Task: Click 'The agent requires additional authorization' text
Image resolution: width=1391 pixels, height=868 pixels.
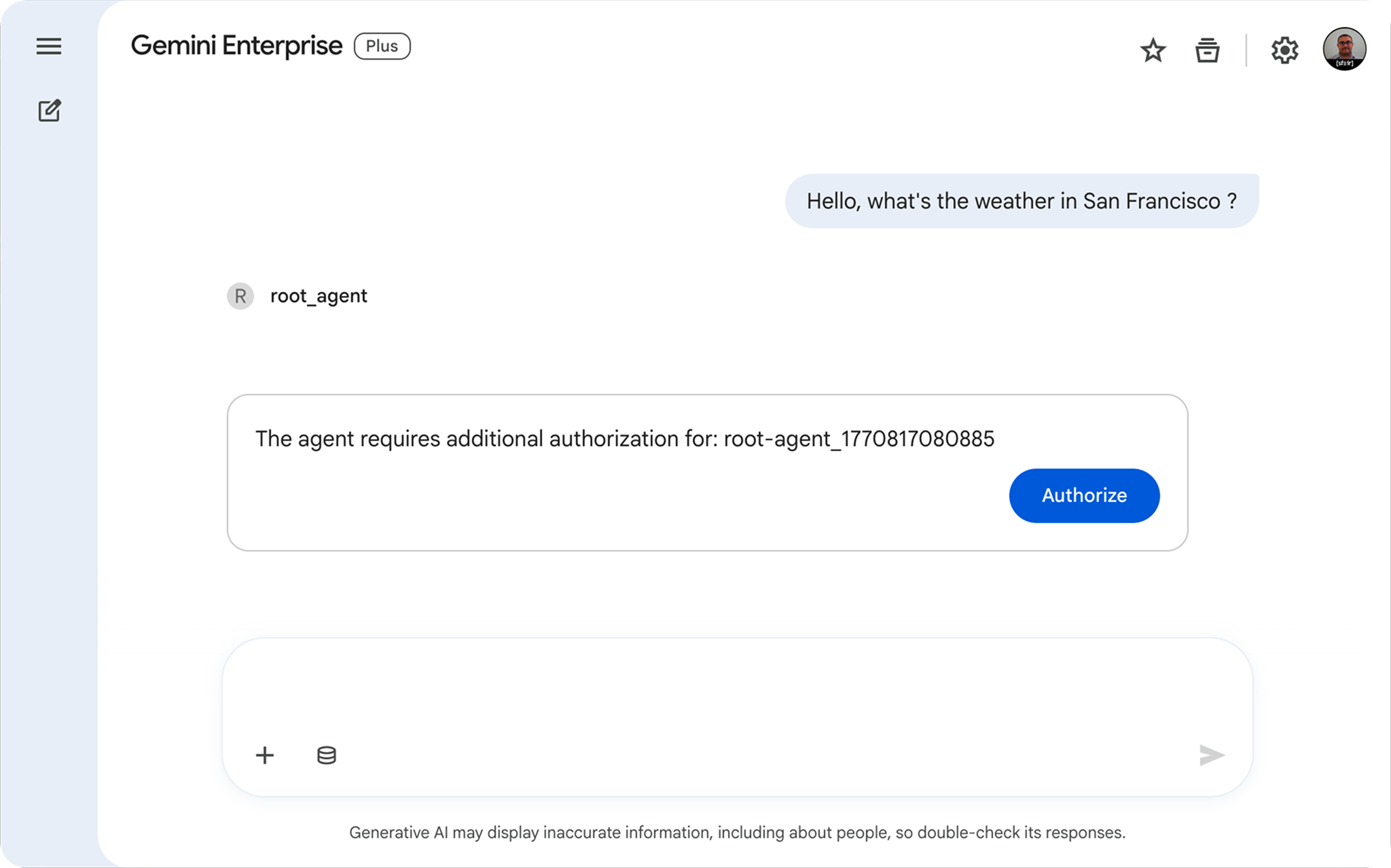Action: (486, 439)
